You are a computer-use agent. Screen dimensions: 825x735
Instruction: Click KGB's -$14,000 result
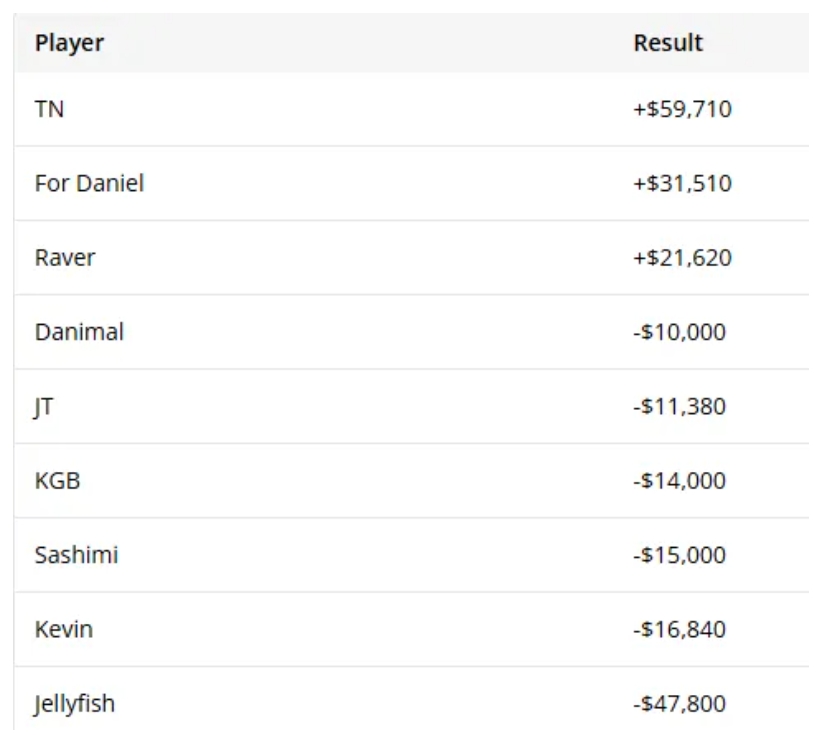tap(679, 481)
